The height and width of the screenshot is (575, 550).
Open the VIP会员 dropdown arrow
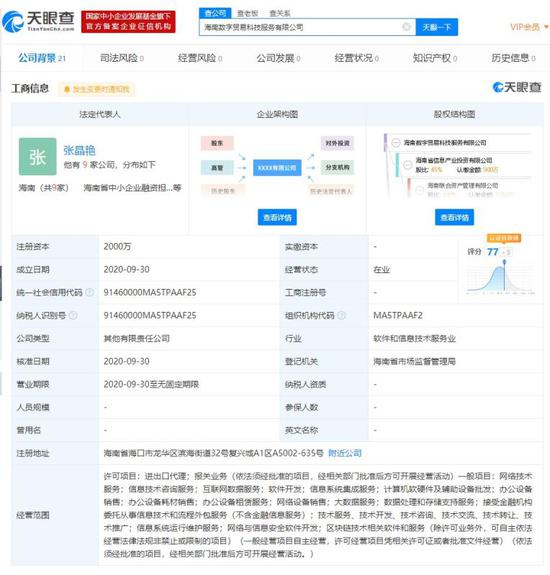tap(546, 27)
